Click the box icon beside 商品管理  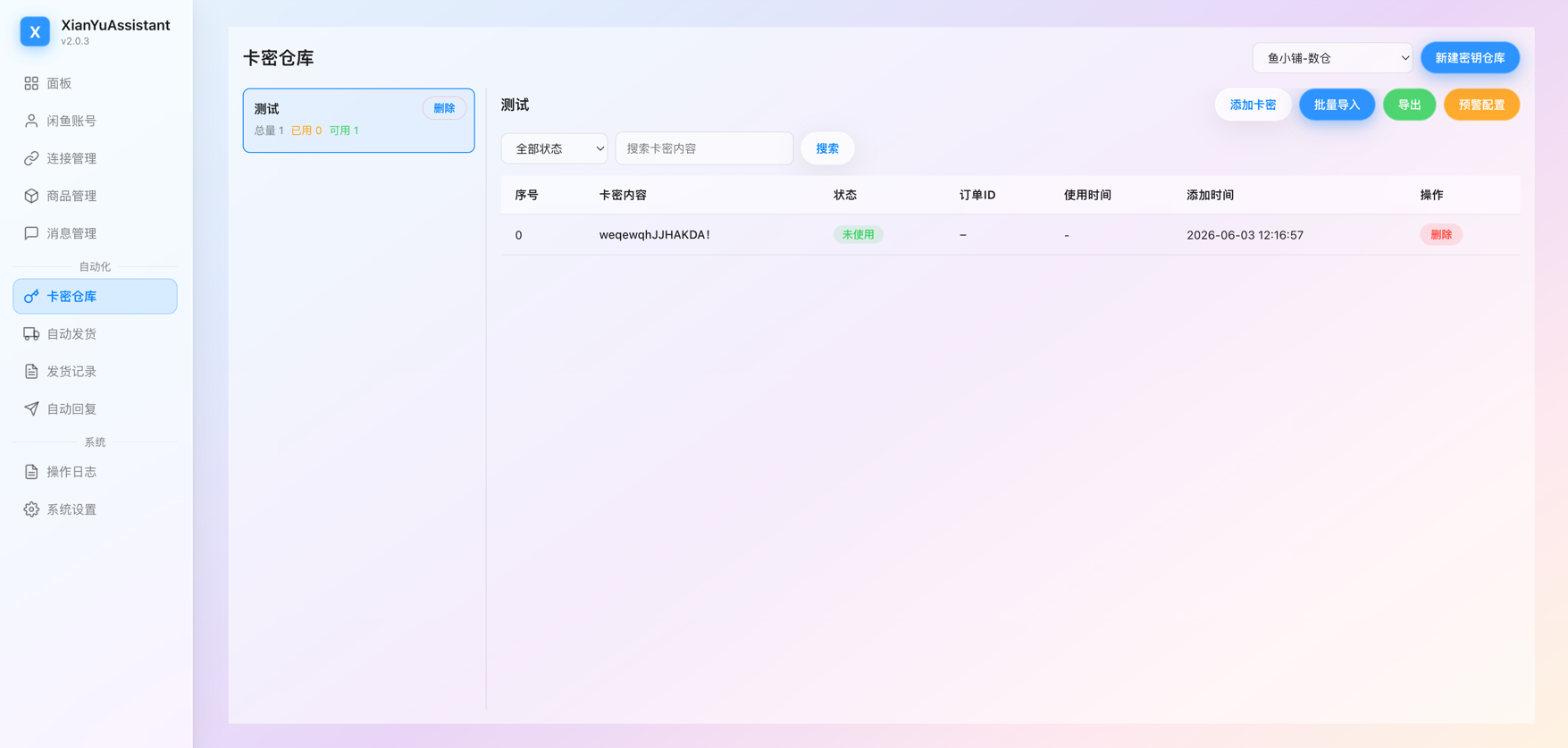31,196
